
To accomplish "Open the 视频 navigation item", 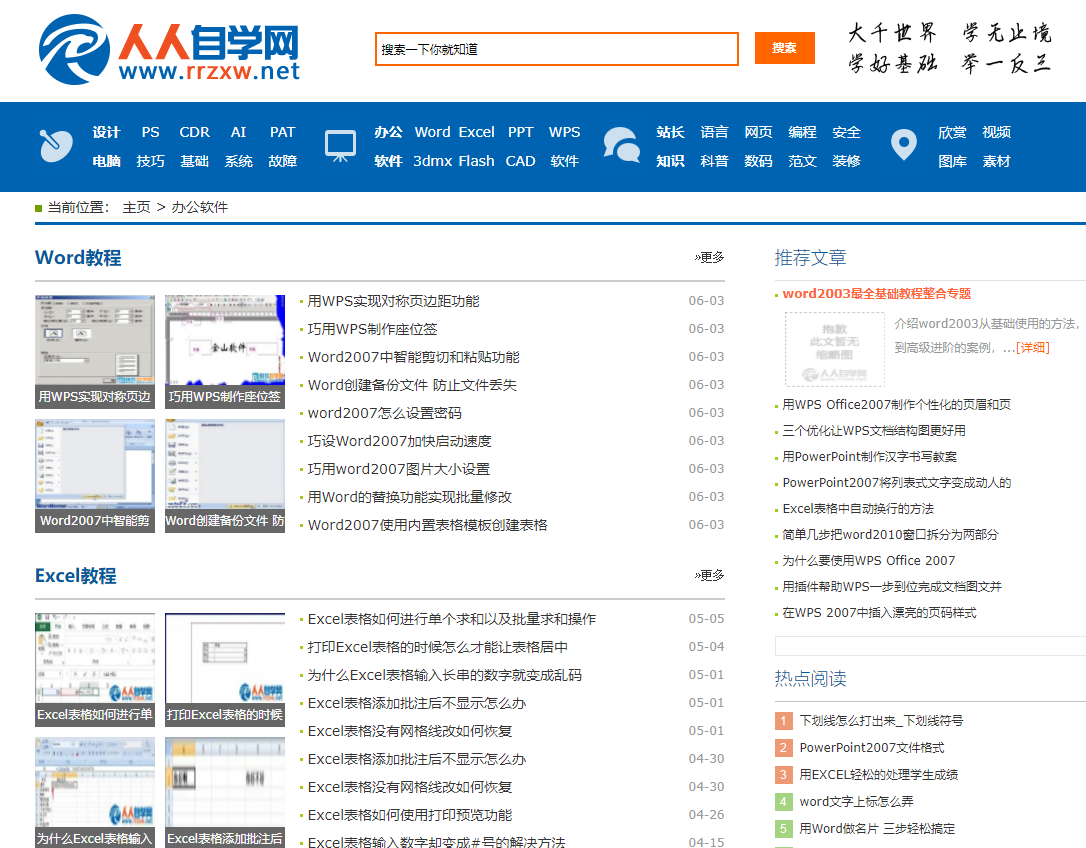I will (x=996, y=132).
